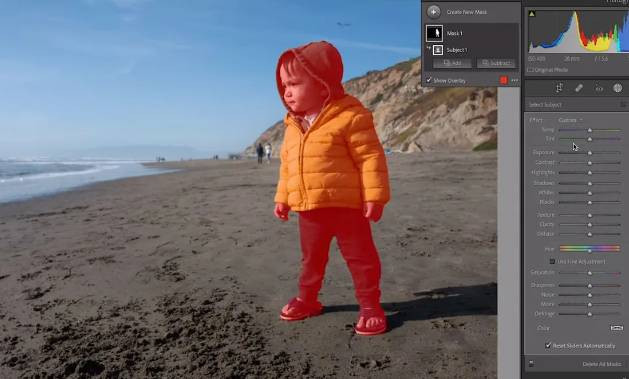Open the red overlay color swatch
The height and width of the screenshot is (379, 629).
click(x=503, y=80)
